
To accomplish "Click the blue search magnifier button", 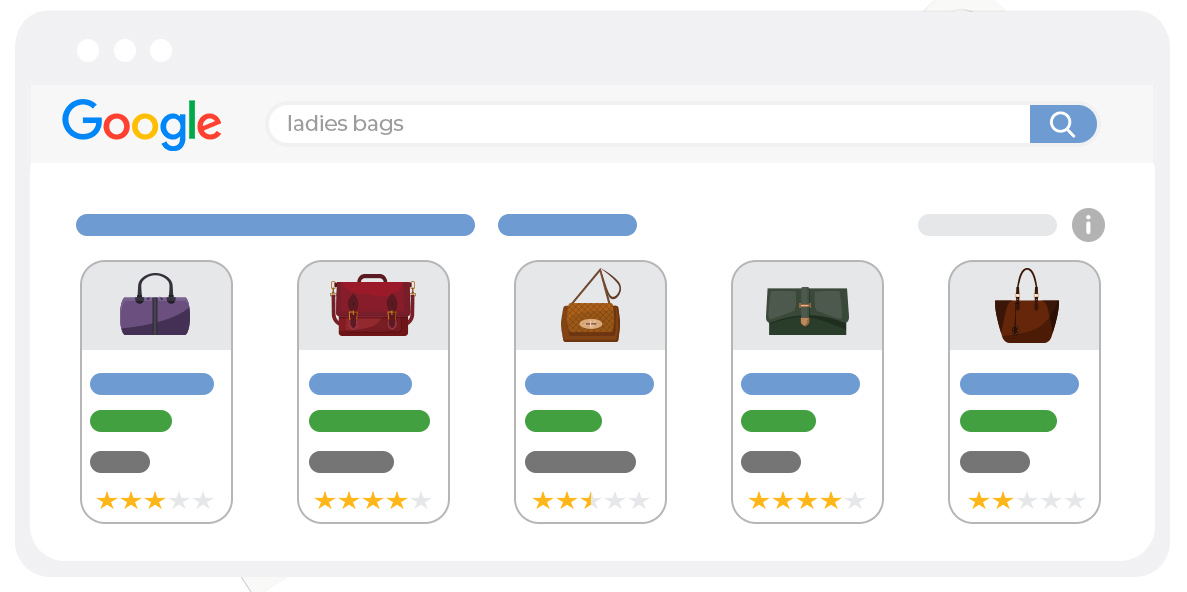I will coord(1062,124).
